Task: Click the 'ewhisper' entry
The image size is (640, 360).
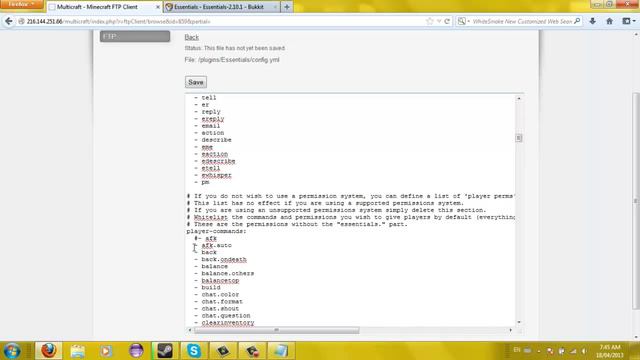Action: pyautogui.click(x=216, y=175)
